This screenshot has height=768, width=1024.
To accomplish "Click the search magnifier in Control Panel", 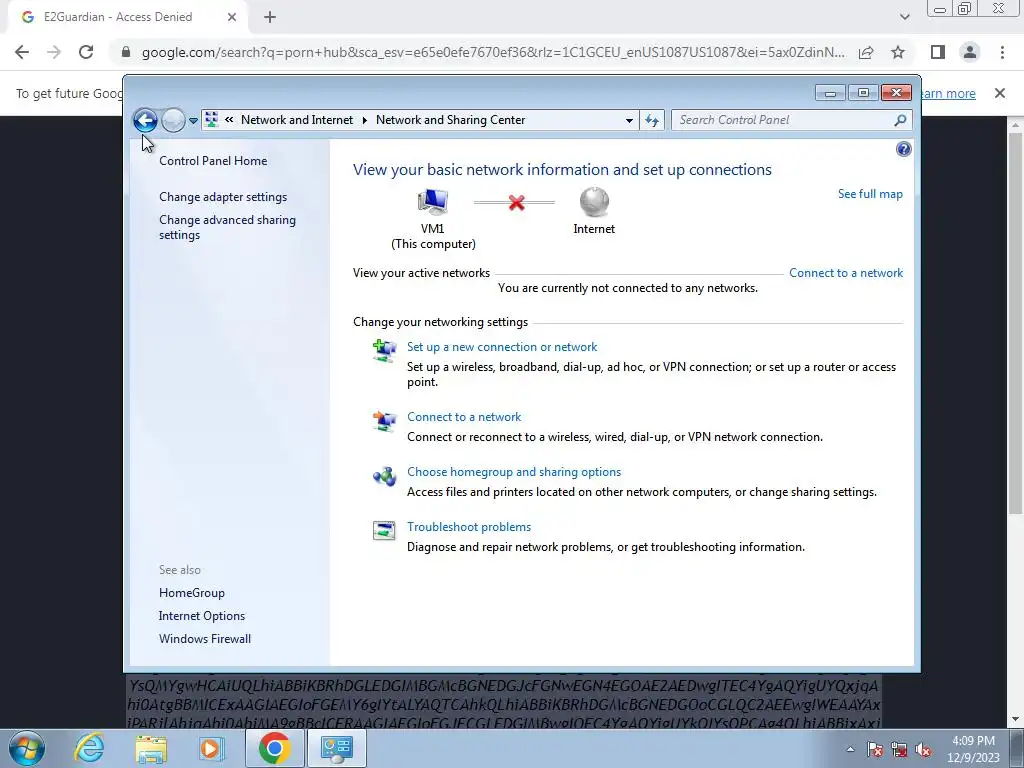I will coord(901,120).
